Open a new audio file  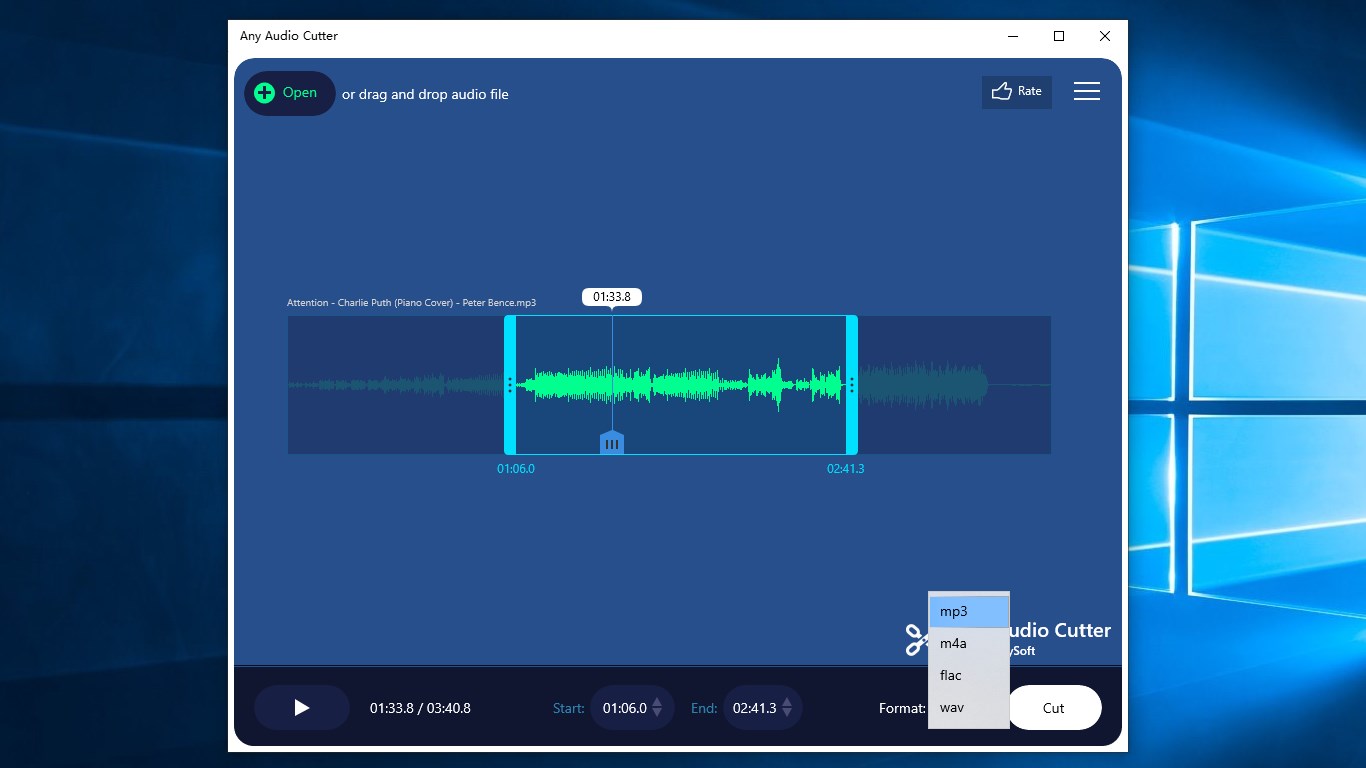289,92
